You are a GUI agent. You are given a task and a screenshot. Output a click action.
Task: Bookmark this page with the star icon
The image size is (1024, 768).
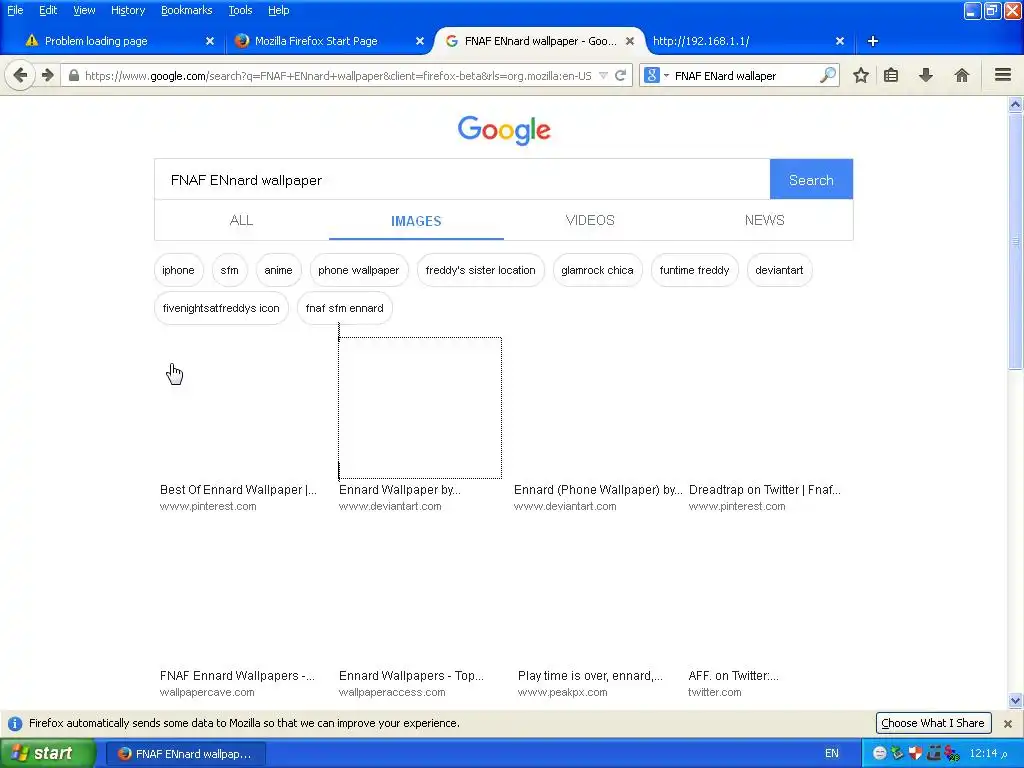pos(861,75)
